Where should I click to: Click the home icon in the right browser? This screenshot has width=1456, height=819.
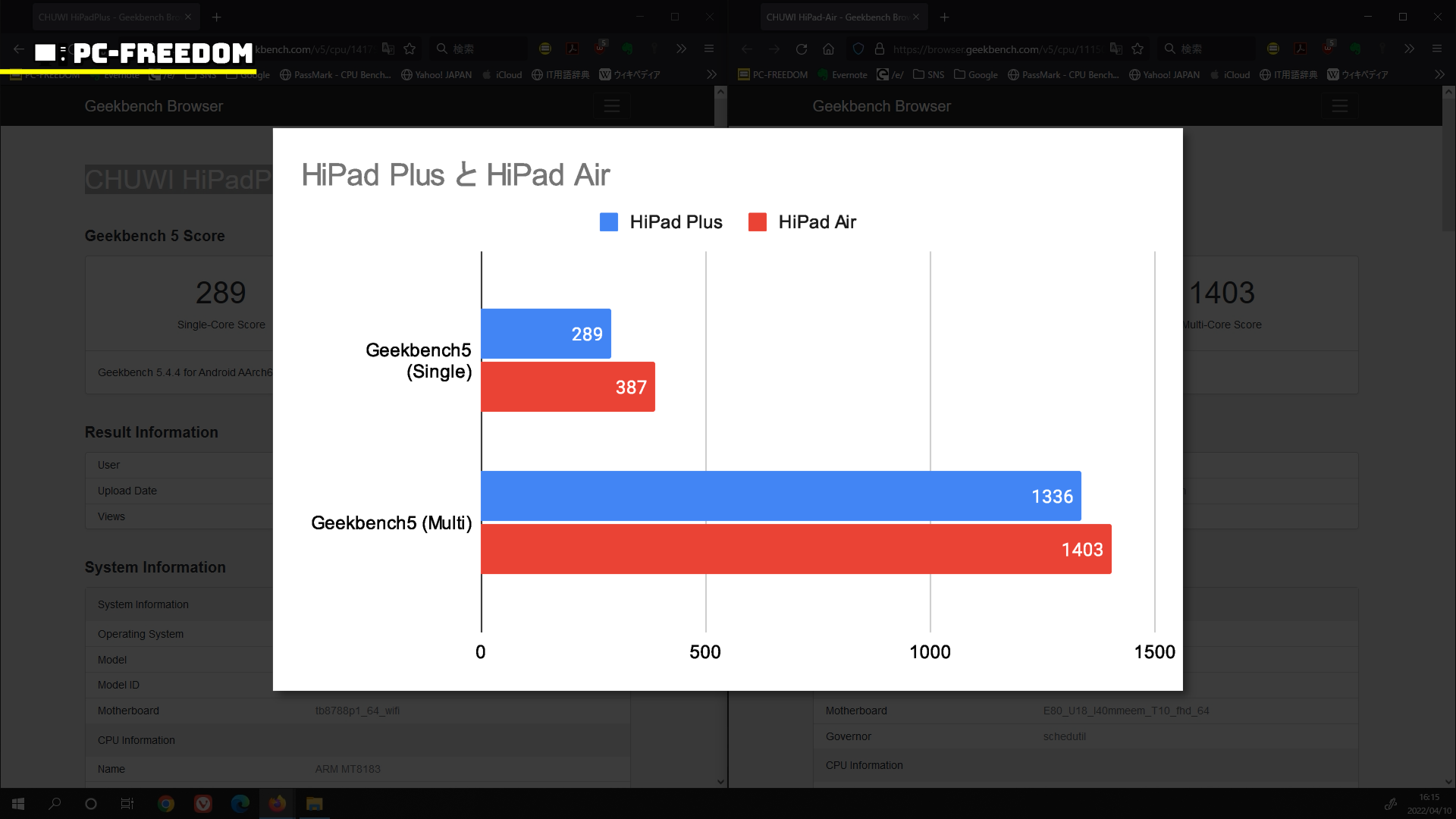click(x=828, y=49)
